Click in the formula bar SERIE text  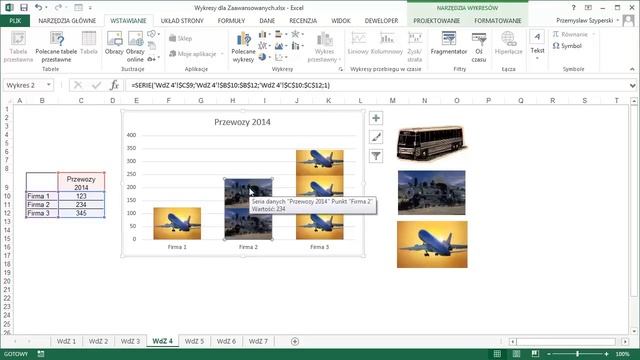point(231,85)
